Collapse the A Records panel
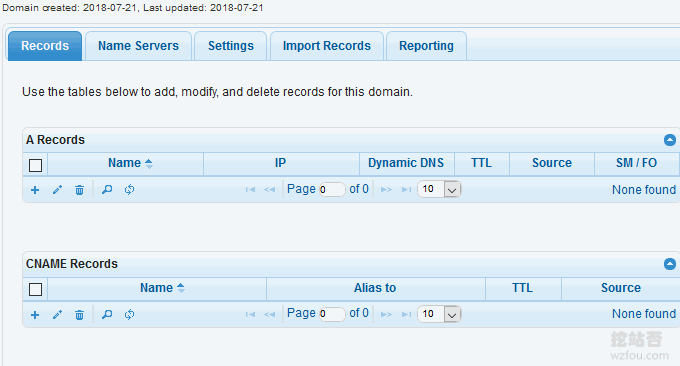Viewport: 680px width, 366px height. point(670,140)
